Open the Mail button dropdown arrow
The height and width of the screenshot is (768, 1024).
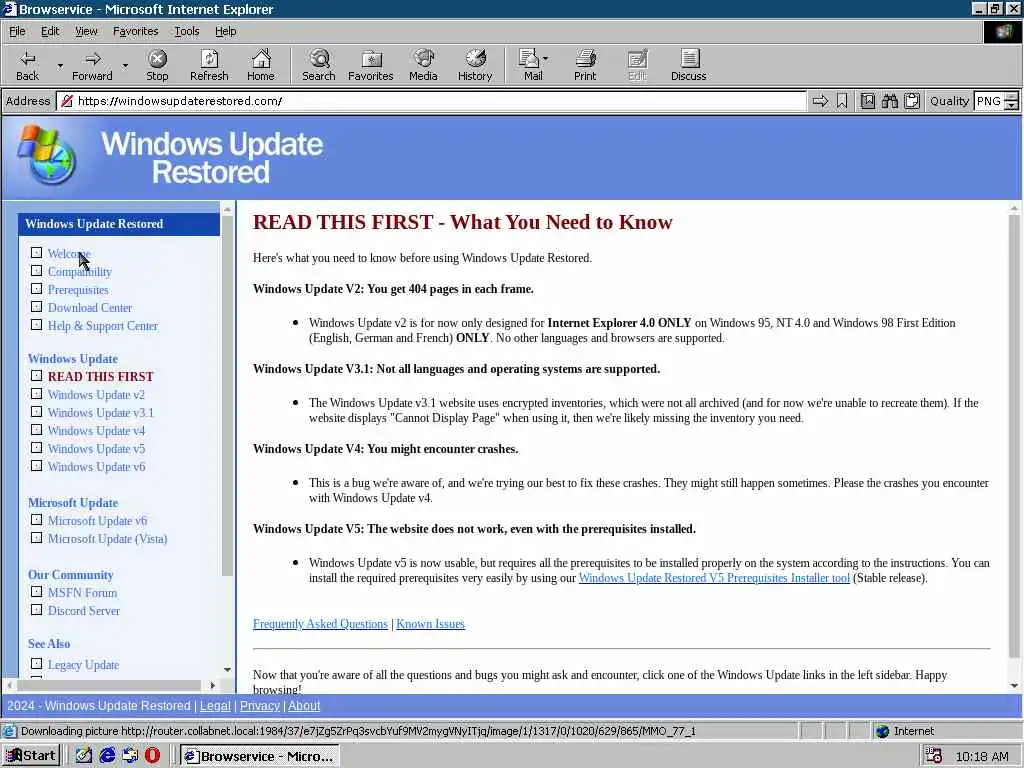546,59
